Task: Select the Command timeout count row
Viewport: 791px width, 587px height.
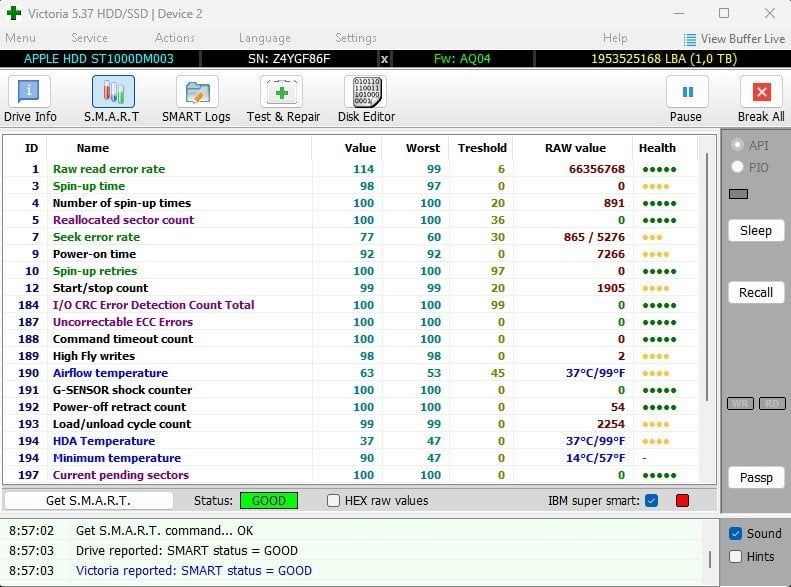Action: tap(351, 339)
